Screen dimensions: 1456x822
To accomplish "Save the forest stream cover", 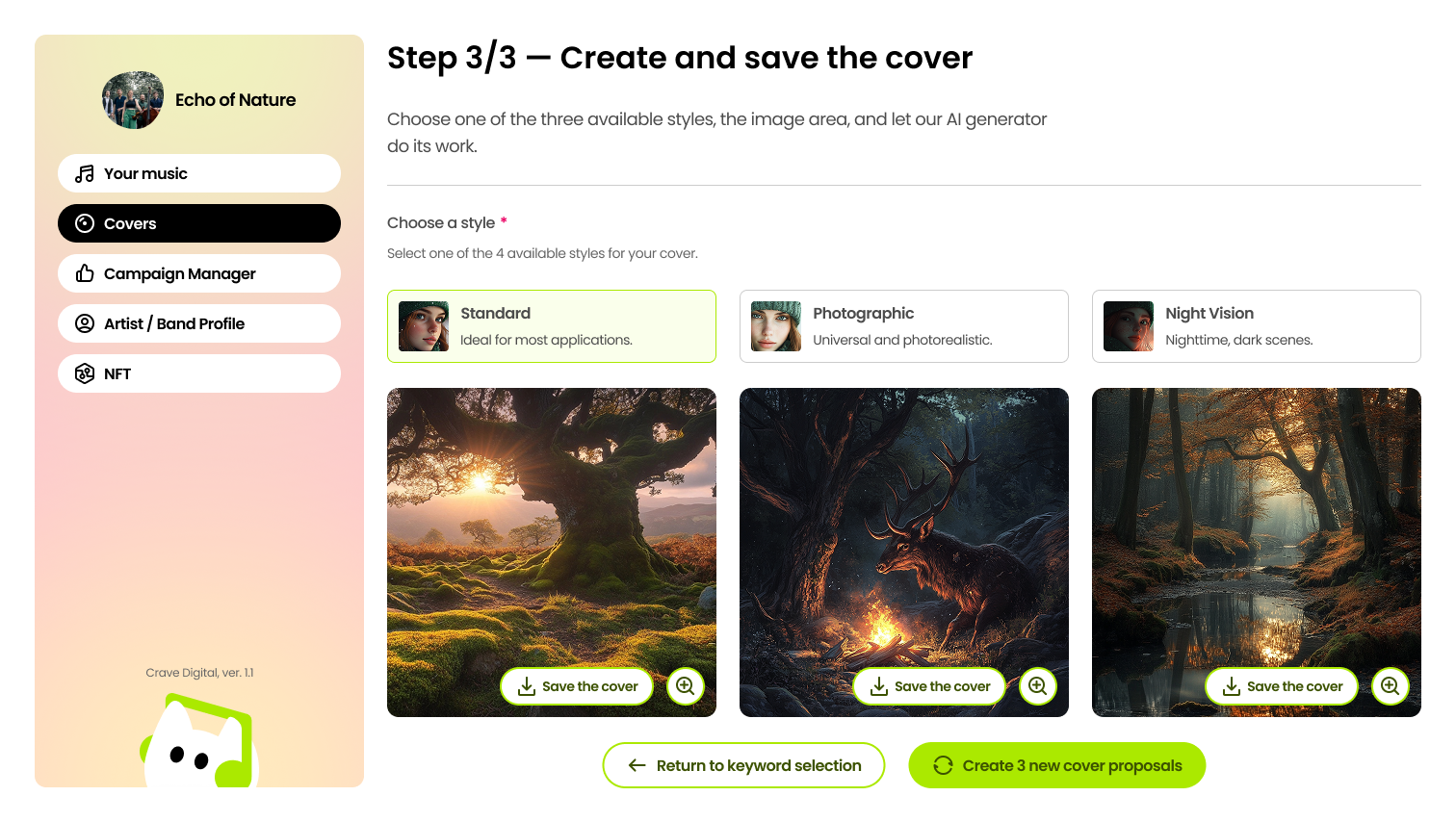I will 1282,686.
